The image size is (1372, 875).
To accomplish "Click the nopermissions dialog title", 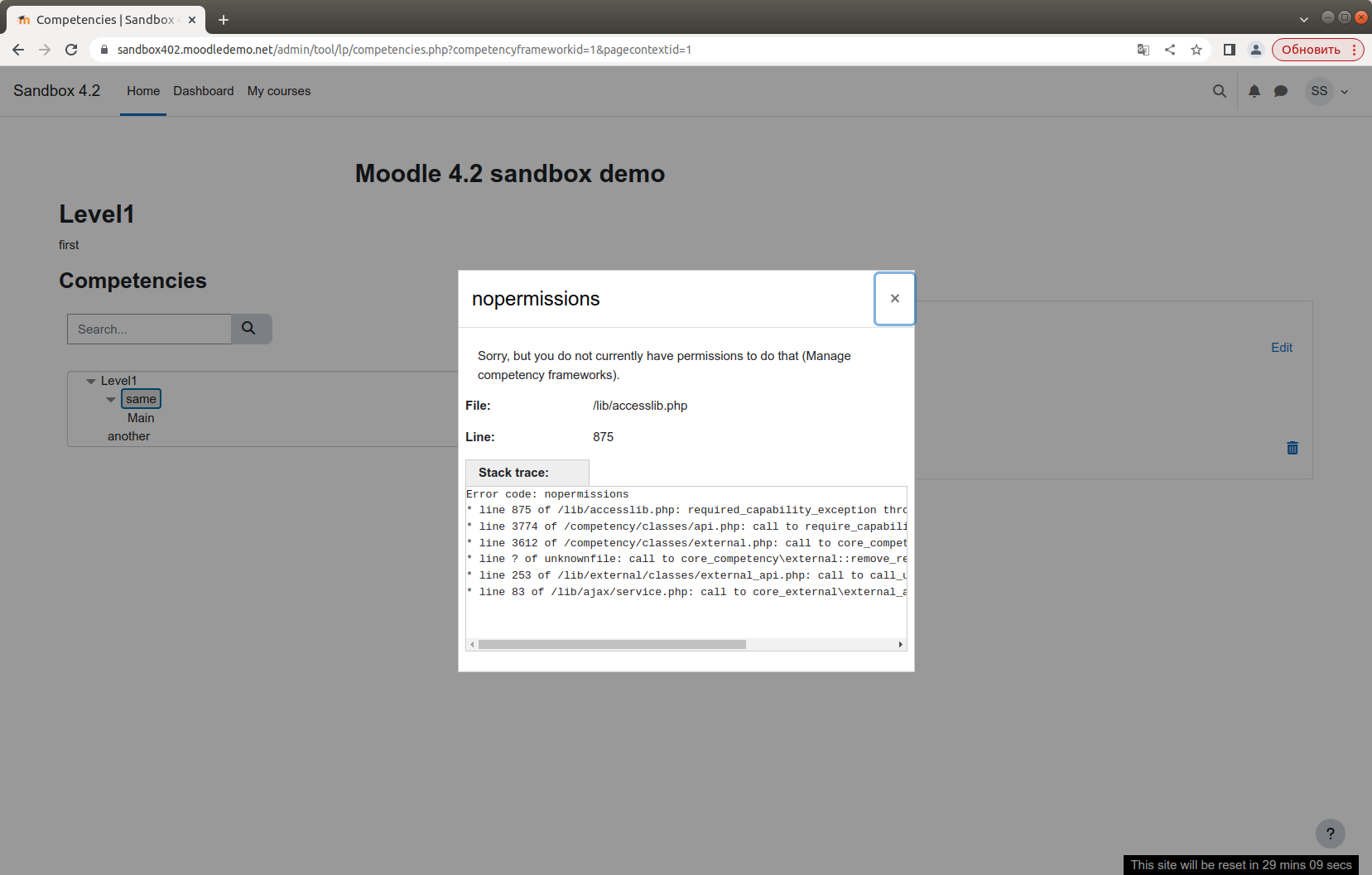I will tap(536, 299).
